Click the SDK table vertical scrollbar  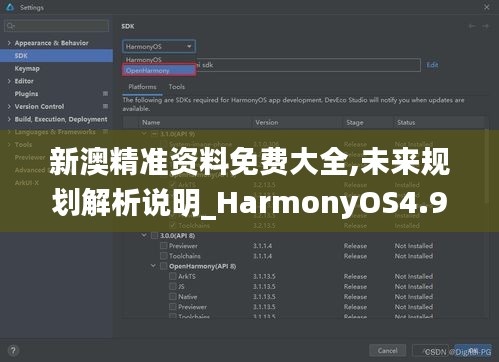[x=487, y=167]
